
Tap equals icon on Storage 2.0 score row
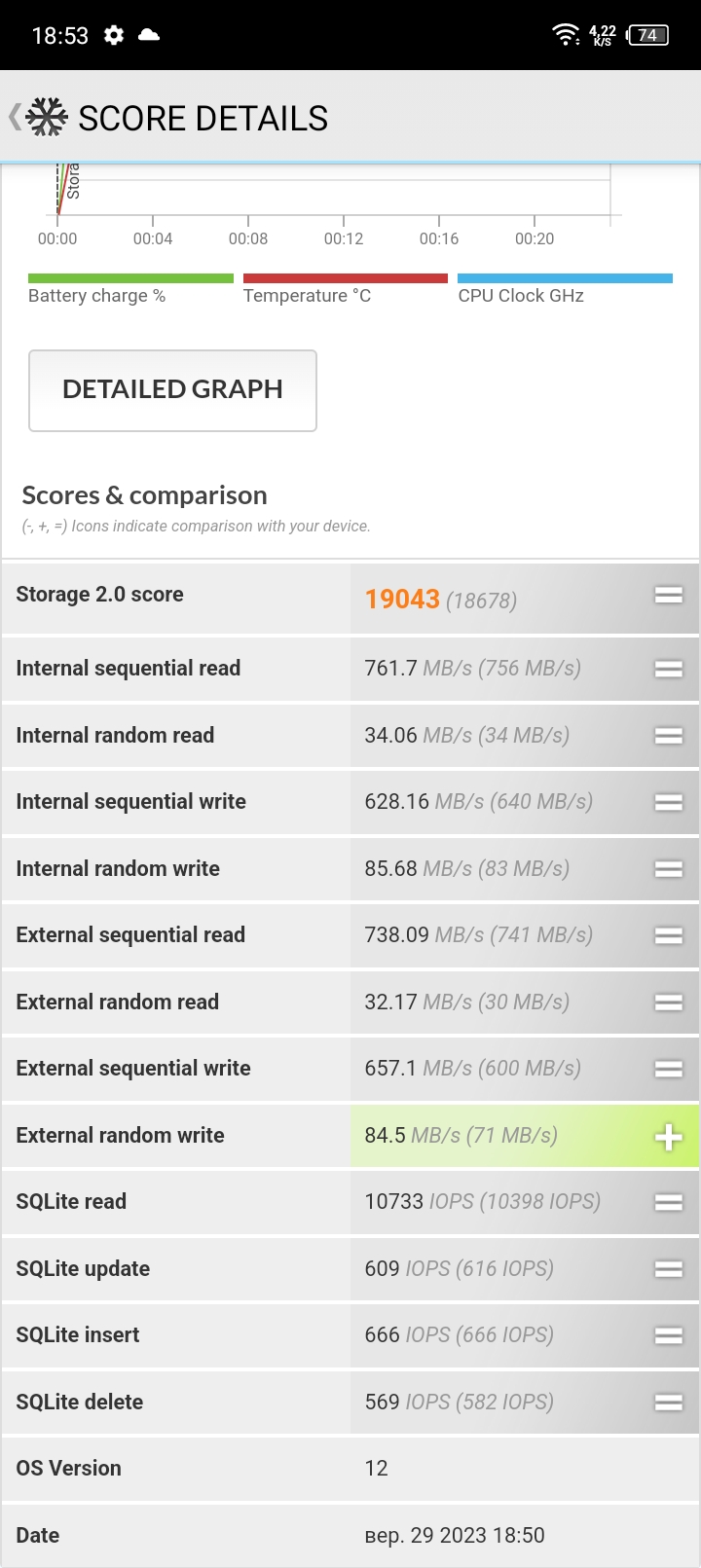coord(668,595)
